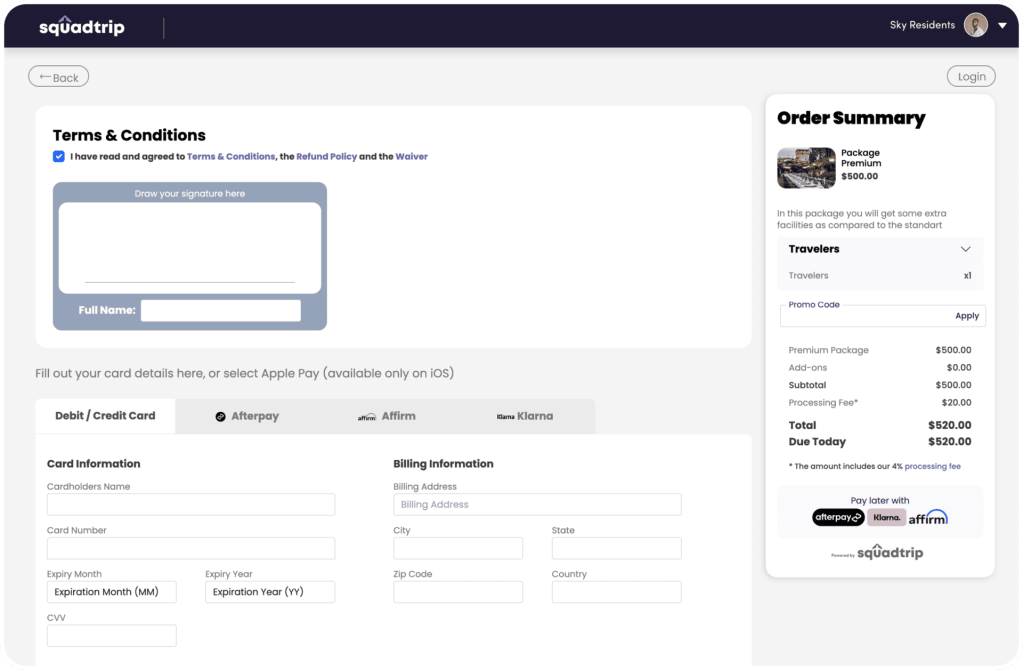The width and height of the screenshot is (1023, 670).
Task: Open the Refund Policy link
Action: (x=326, y=157)
